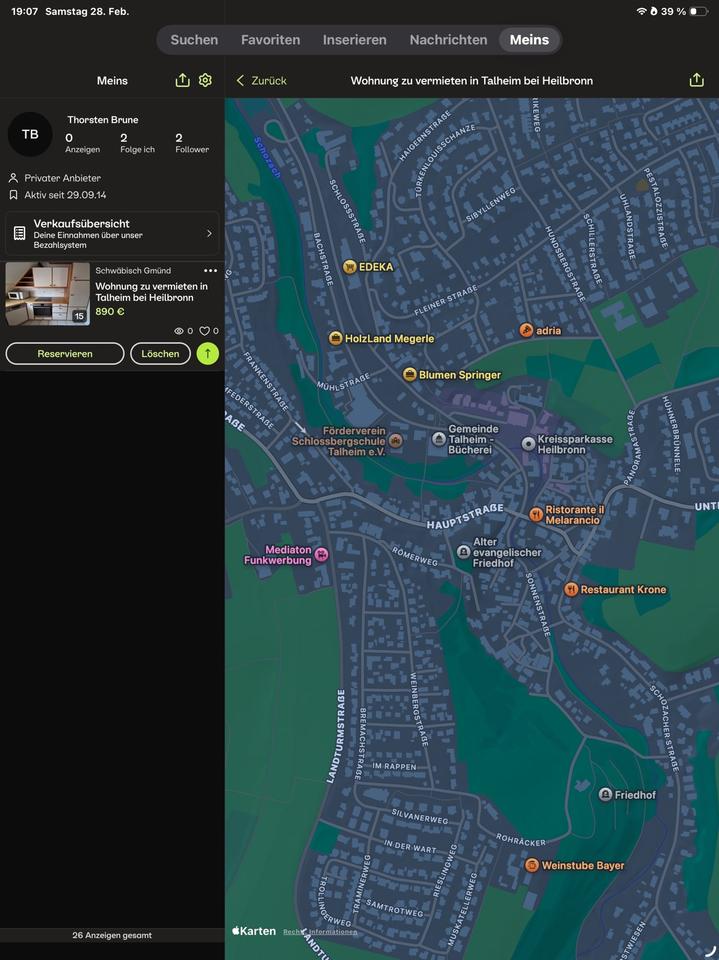Open the Nachrichten tab

tap(448, 40)
